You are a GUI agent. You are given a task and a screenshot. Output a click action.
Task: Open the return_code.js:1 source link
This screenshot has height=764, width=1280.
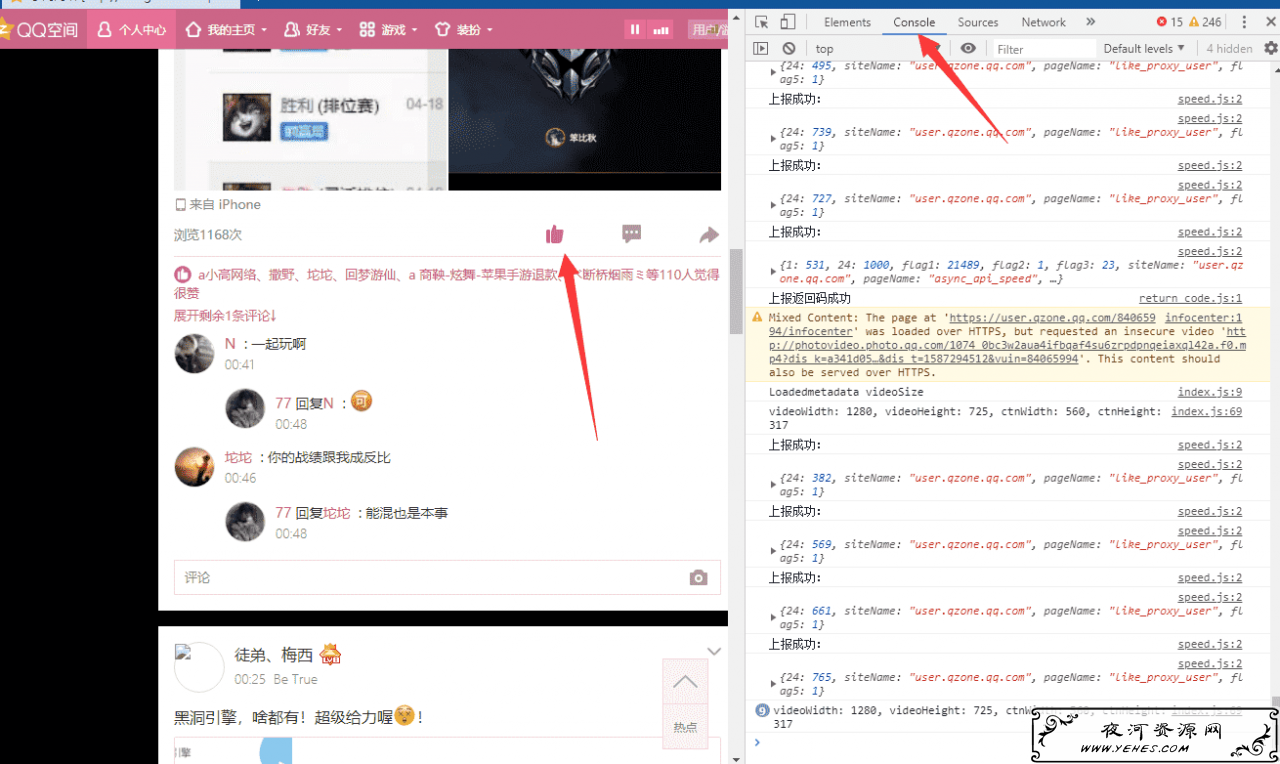click(x=1190, y=298)
